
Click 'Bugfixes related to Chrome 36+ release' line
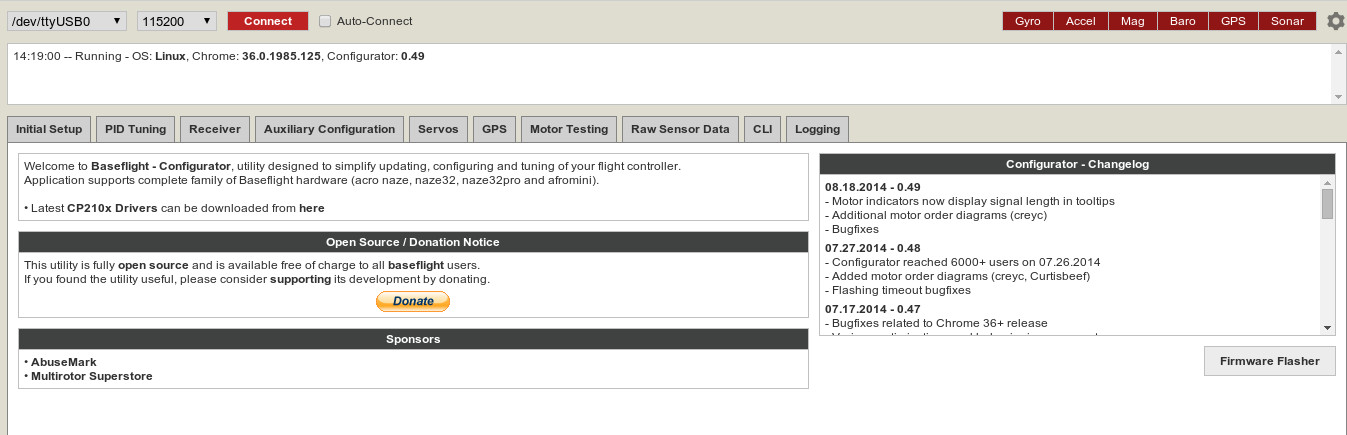(936, 323)
